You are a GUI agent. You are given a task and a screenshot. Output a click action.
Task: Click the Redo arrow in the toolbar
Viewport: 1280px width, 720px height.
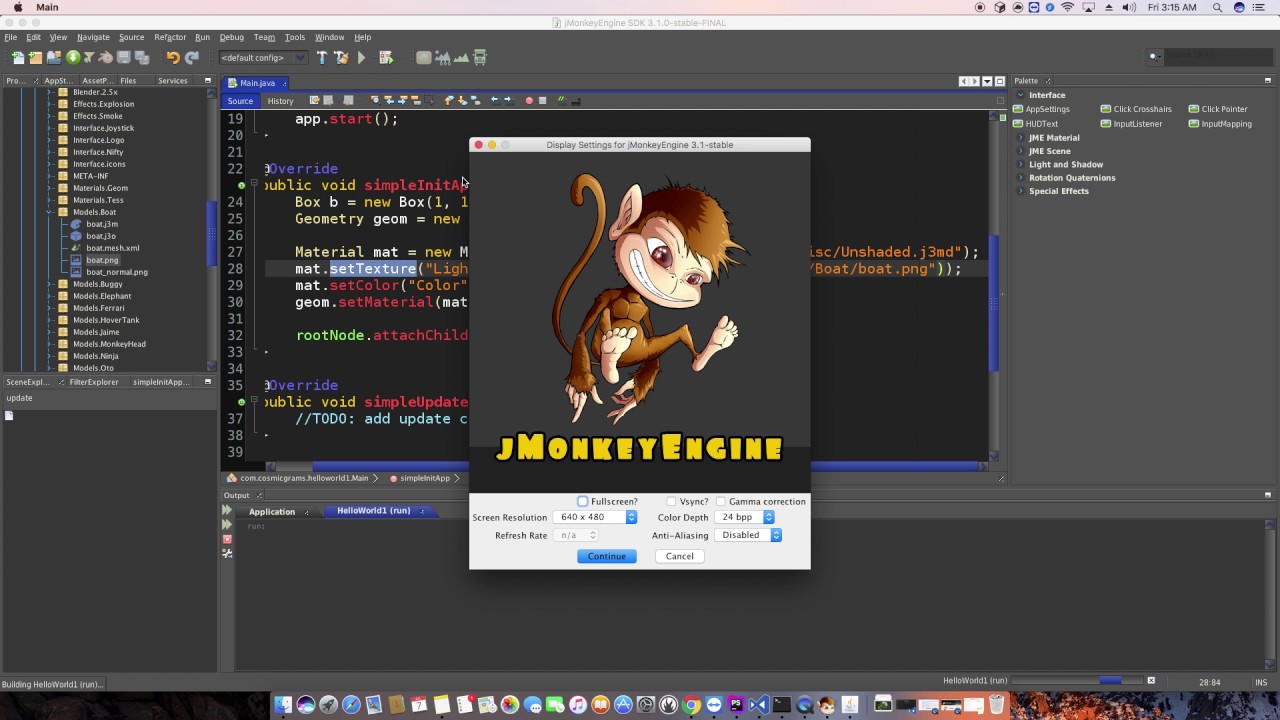(192, 58)
